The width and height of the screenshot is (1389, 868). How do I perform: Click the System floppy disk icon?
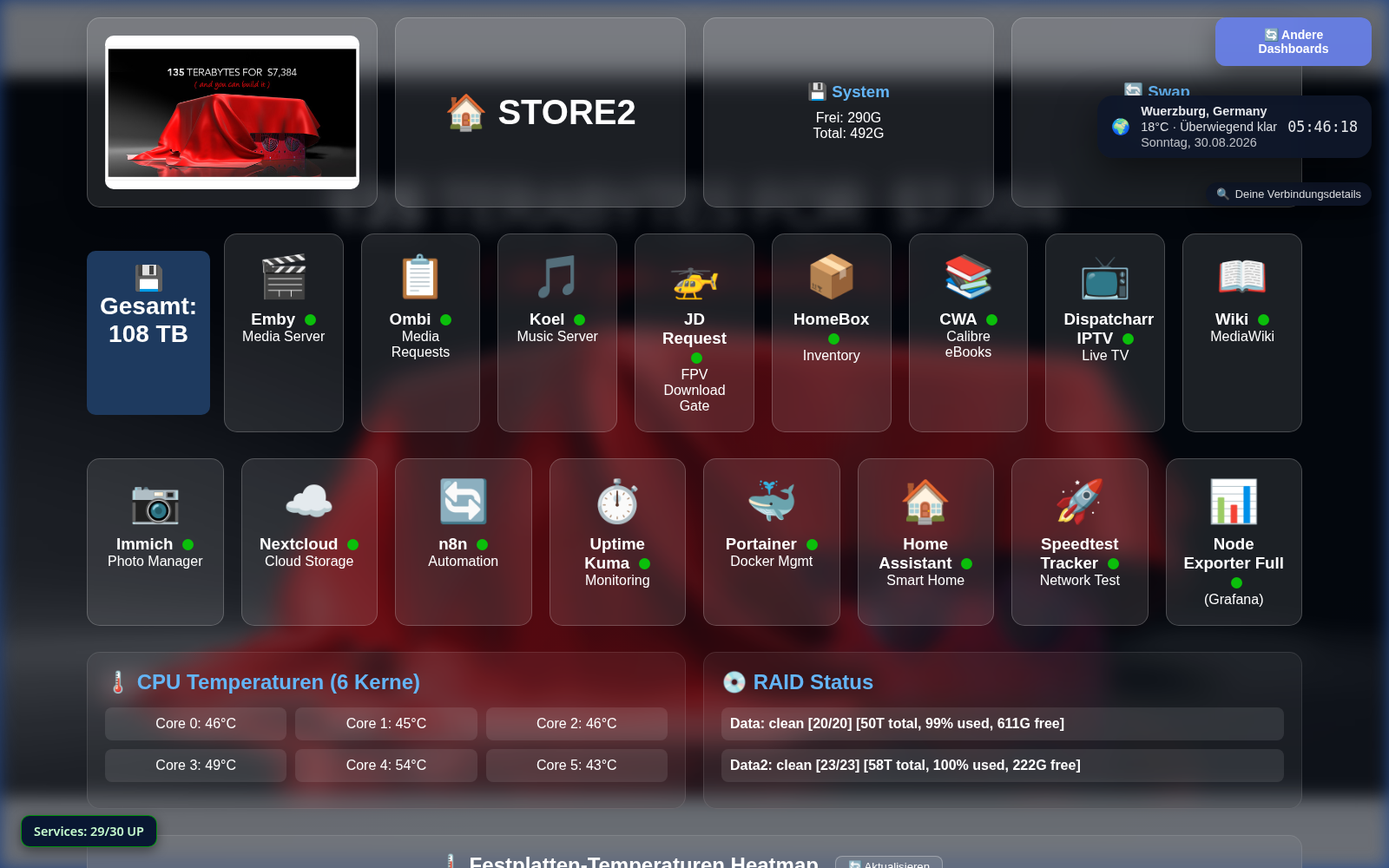817,91
